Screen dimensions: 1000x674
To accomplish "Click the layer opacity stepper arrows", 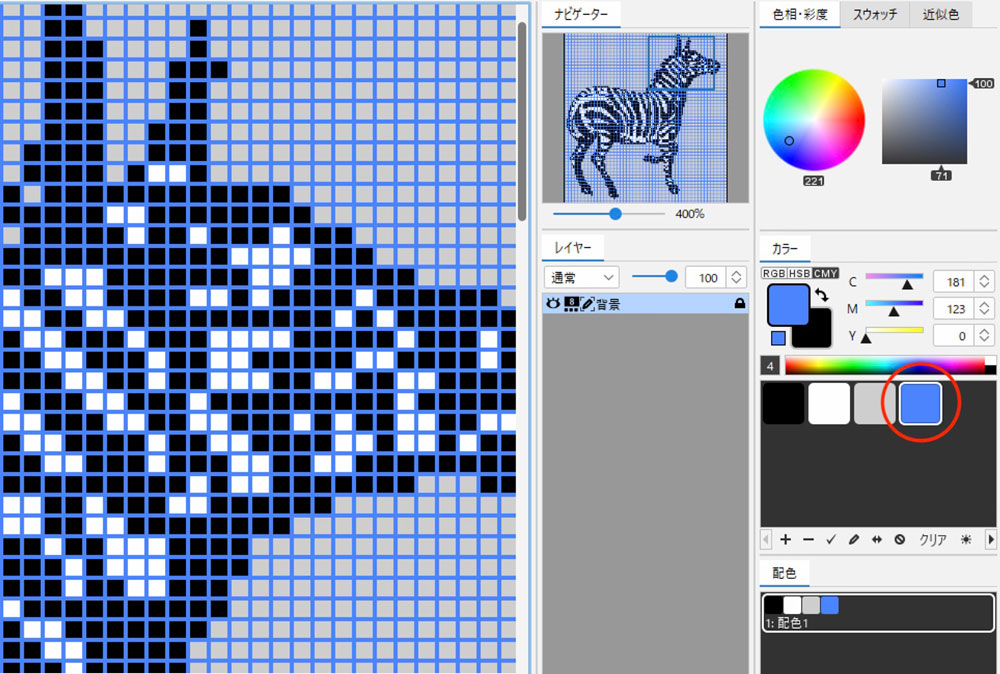I will pos(736,277).
